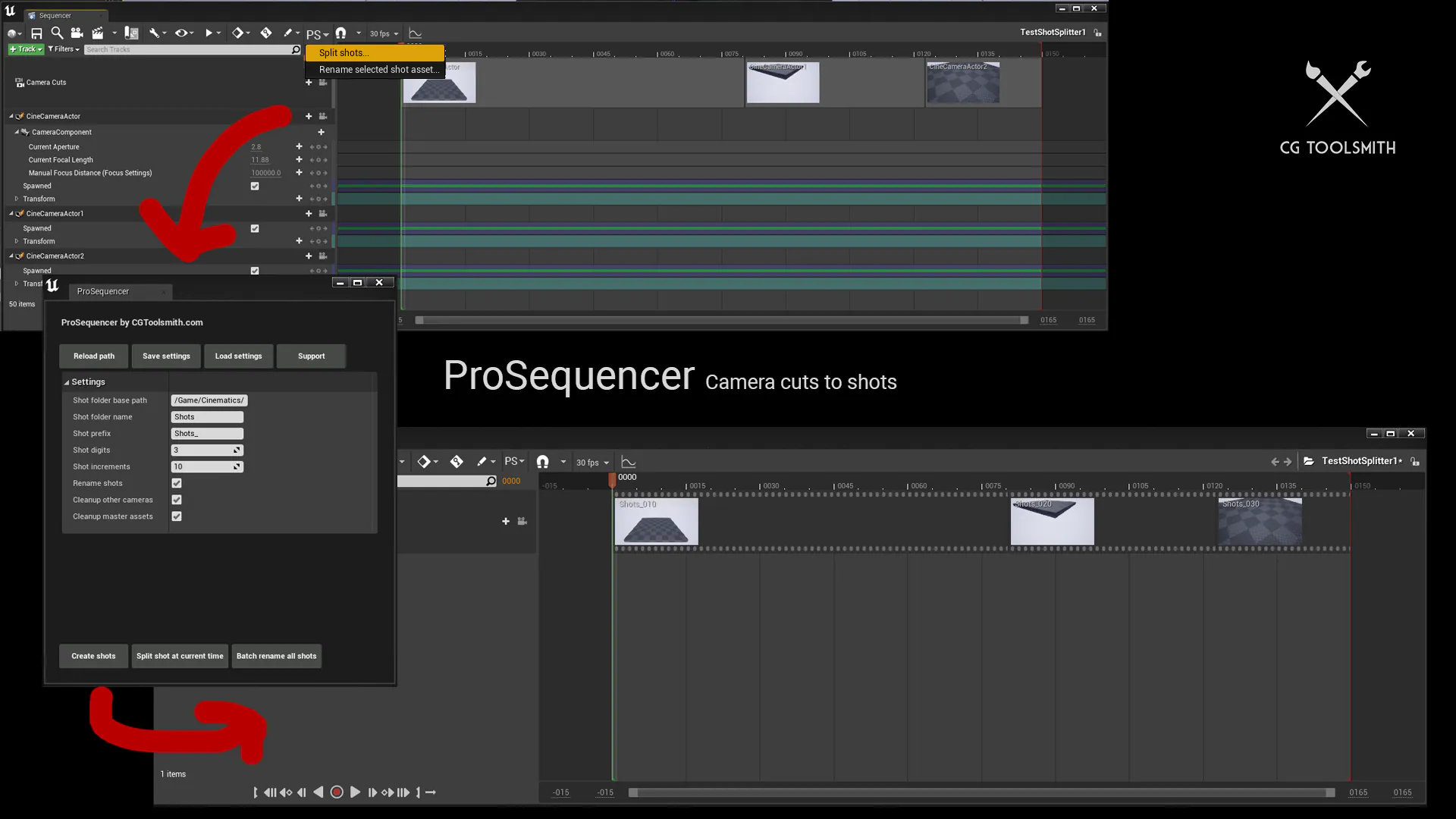Open the PS menu in top Sequencer toolbar
Viewport: 1456px width, 819px height.
(317, 34)
